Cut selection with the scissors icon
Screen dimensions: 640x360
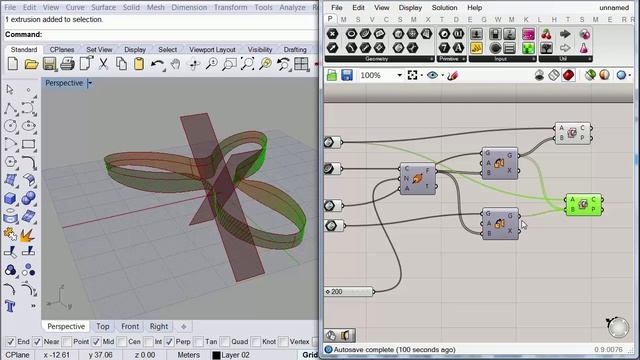[103, 64]
